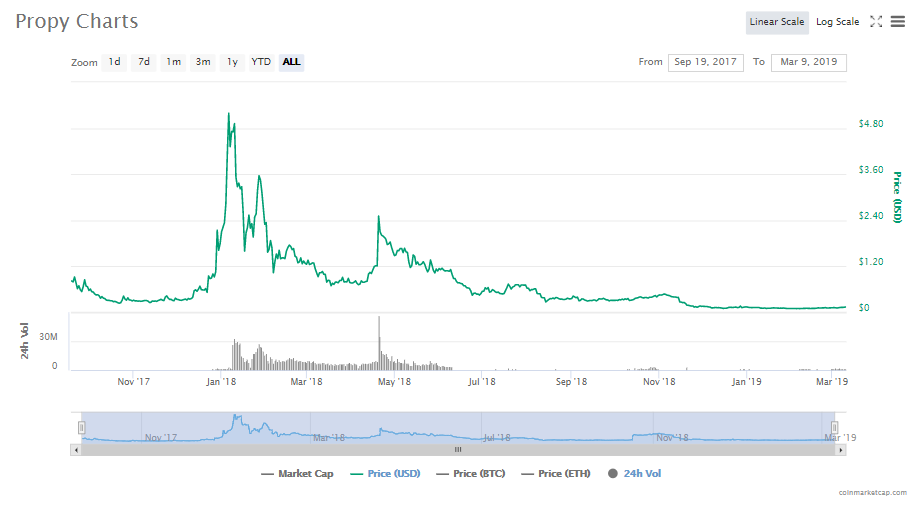The height and width of the screenshot is (510, 919).
Task: Set zoom range to 1d
Action: click(114, 62)
